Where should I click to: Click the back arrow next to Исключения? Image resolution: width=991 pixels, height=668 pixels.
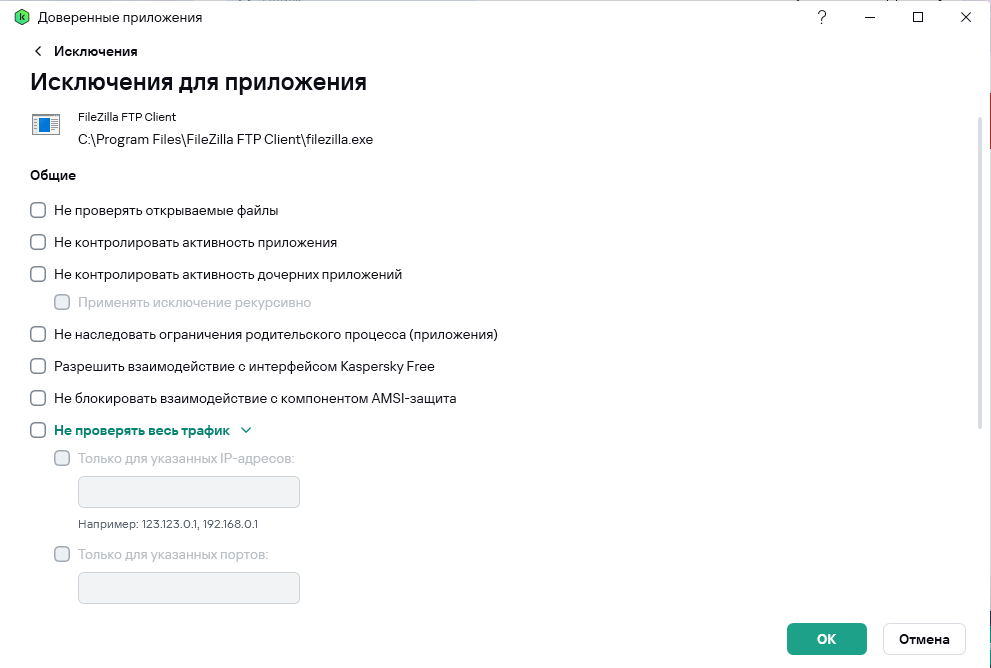38,51
